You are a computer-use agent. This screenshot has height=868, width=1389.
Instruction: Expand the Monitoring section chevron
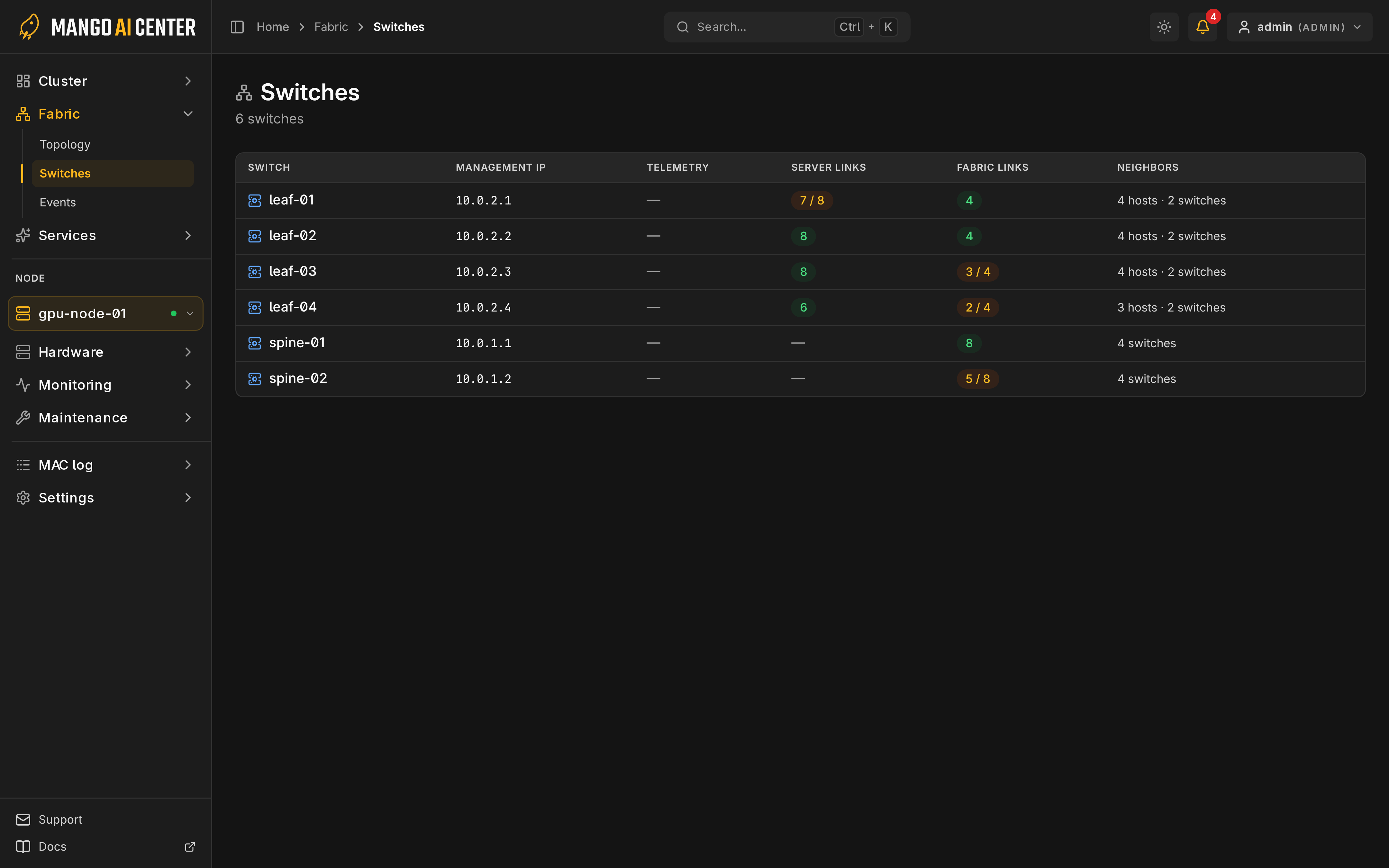click(x=188, y=384)
